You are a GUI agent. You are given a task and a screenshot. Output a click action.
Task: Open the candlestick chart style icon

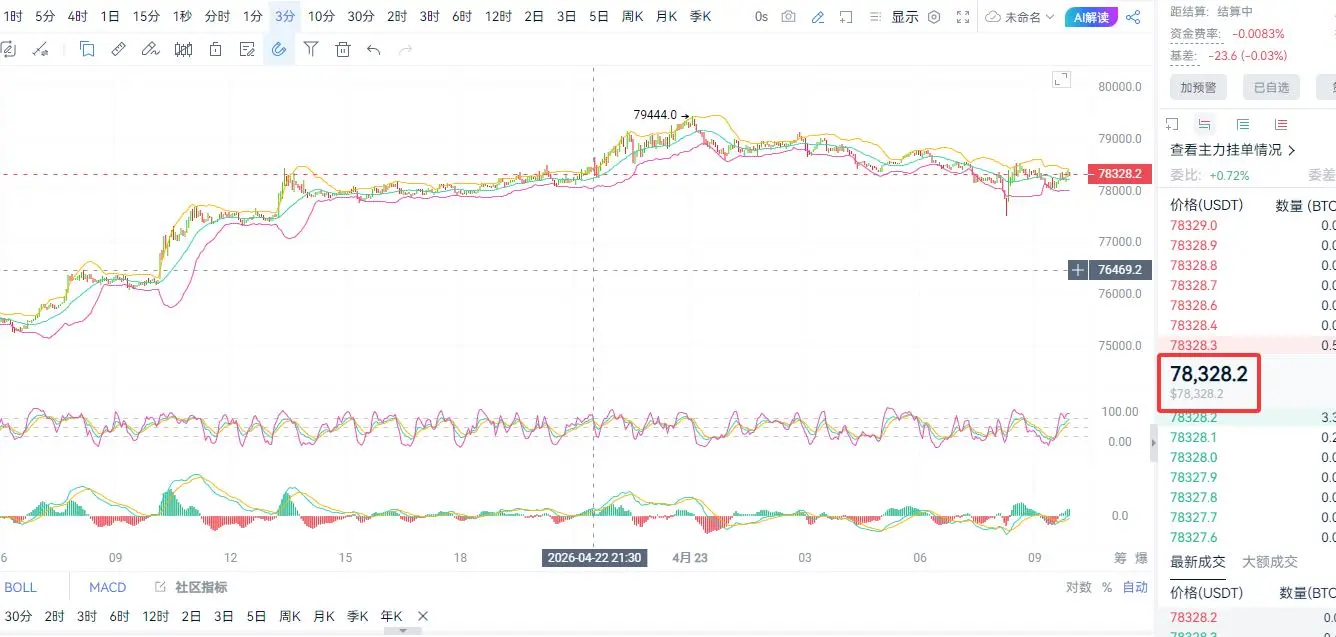point(183,49)
